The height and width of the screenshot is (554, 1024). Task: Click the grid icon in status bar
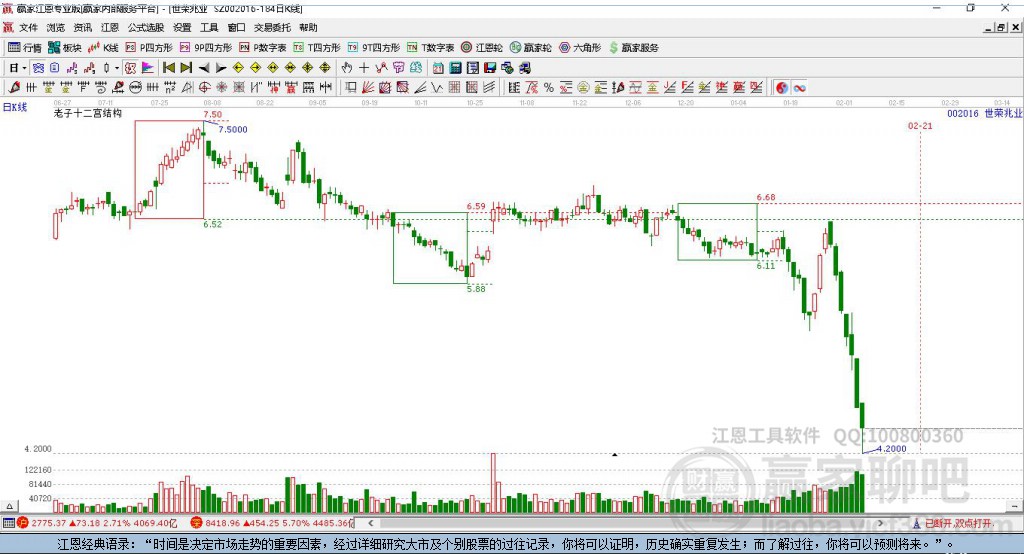click(x=8, y=523)
